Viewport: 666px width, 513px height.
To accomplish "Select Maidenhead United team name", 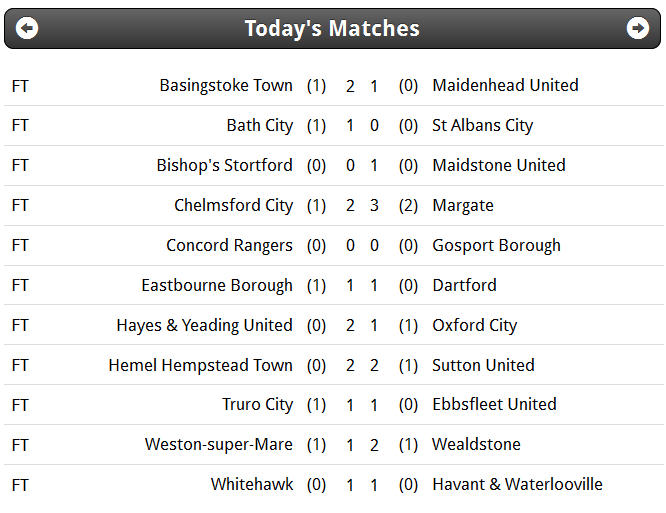I will 505,85.
